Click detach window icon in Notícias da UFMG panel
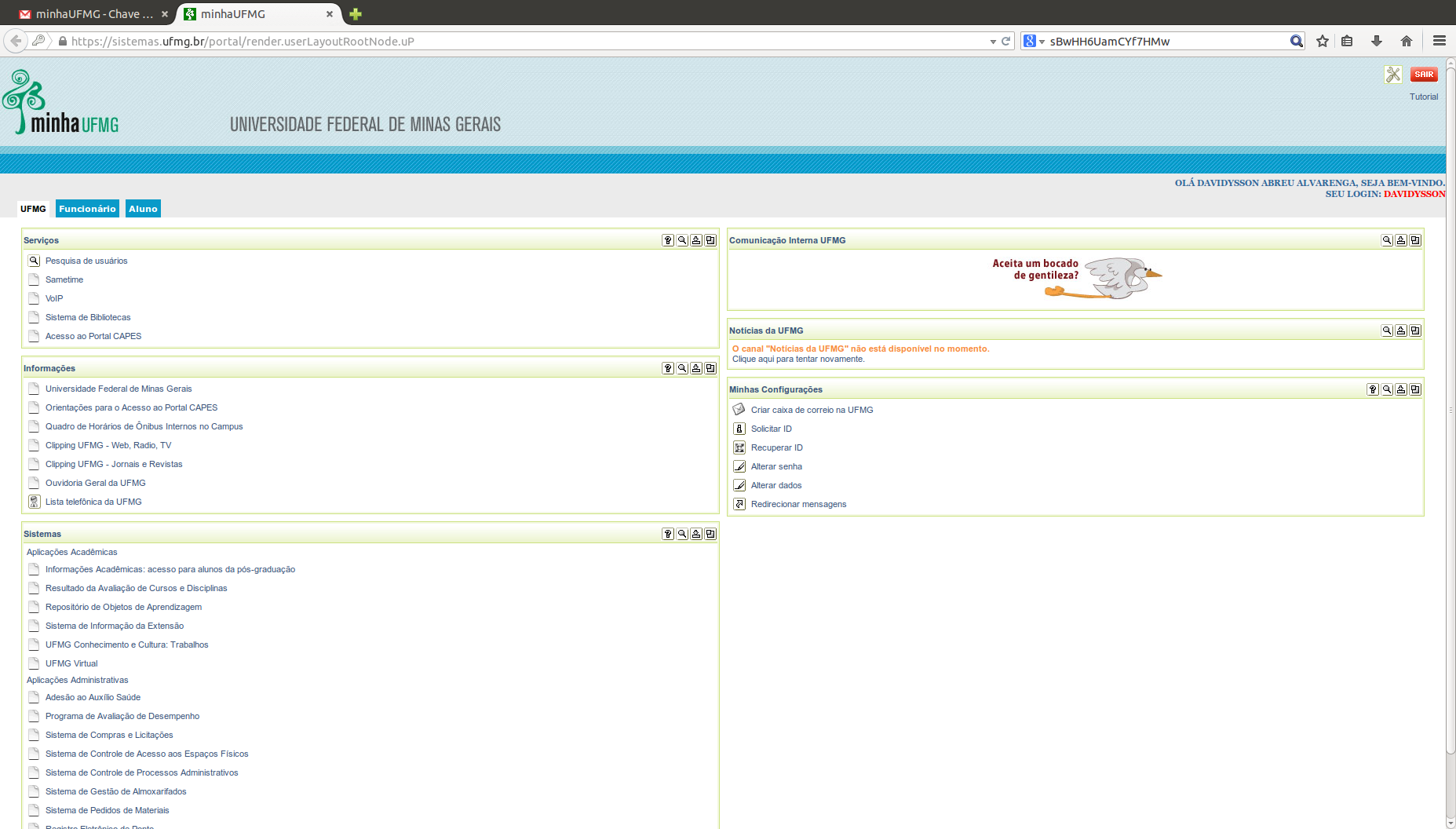The height and width of the screenshot is (829, 1456). tap(1415, 331)
